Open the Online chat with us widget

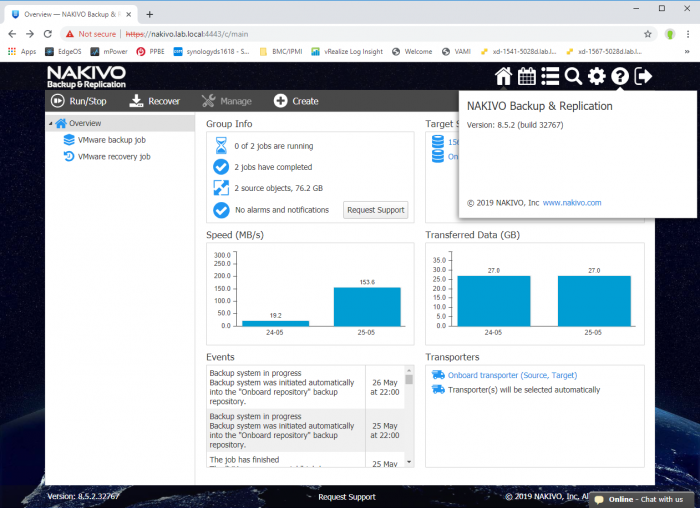(641, 499)
